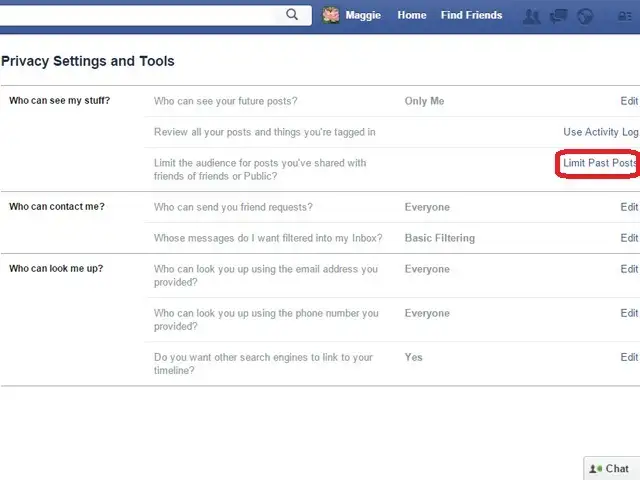The width and height of the screenshot is (640, 480).
Task: Click Maggie's profile picture thumbnail
Action: 331,15
